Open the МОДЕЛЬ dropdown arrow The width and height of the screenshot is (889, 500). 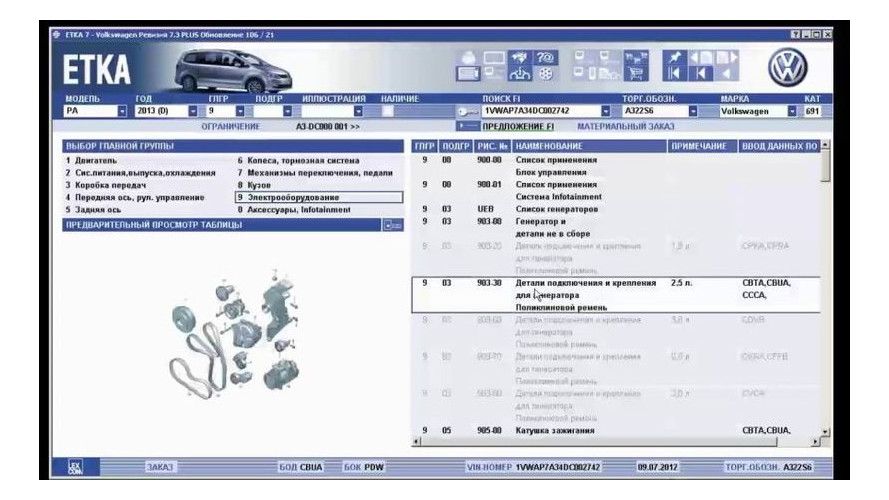click(122, 111)
